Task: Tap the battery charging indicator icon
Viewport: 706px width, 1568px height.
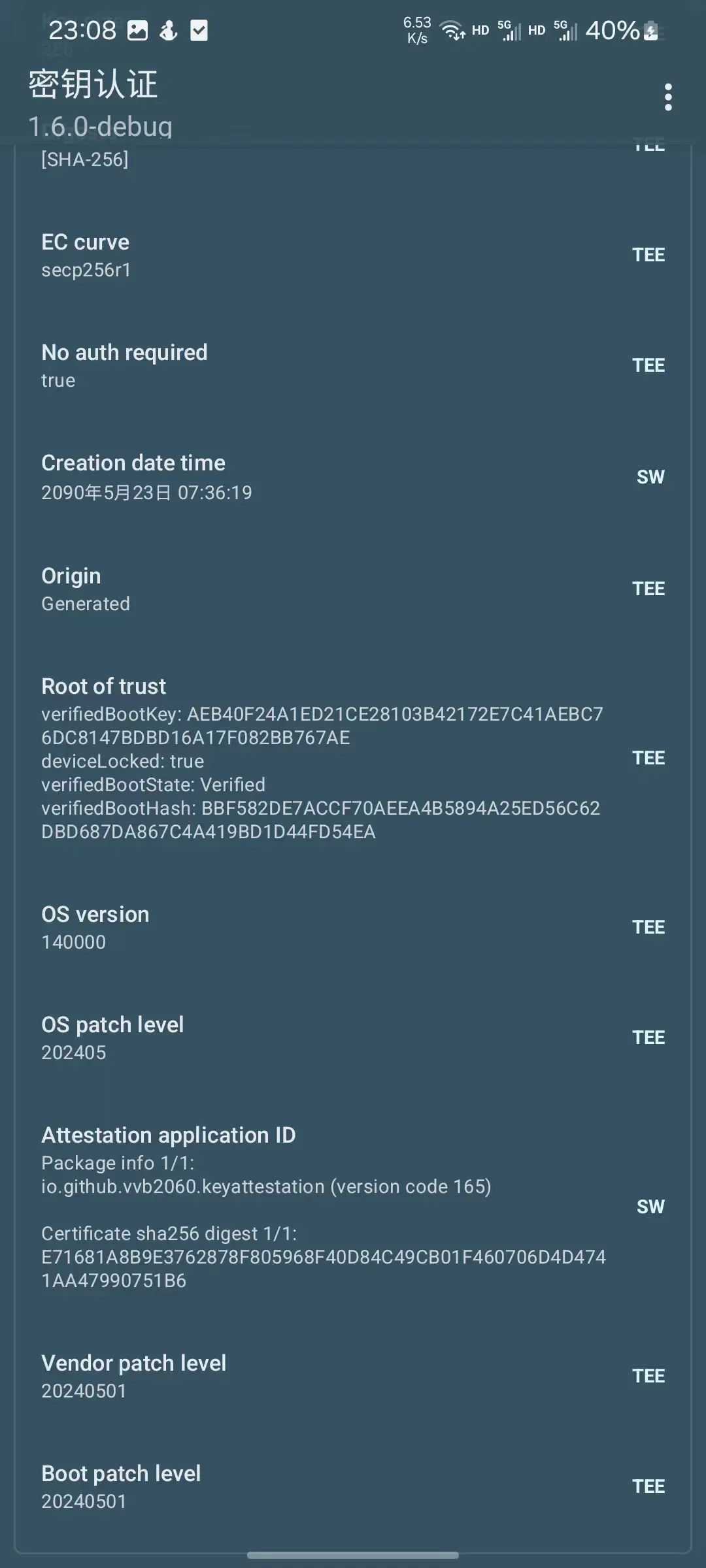Action: (651, 31)
